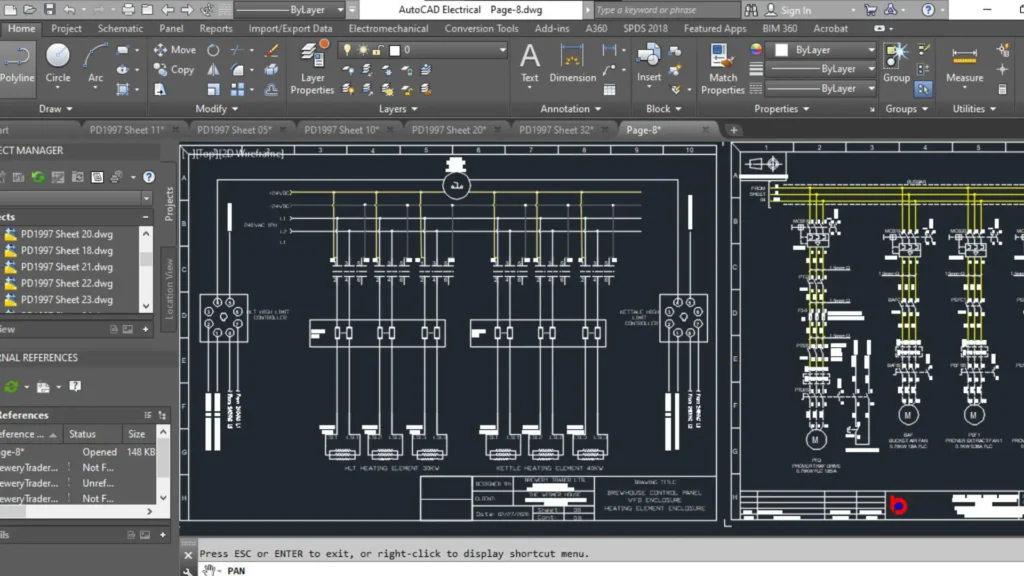Viewport: 1024px width, 576px height.
Task: Activate the Copy tool
Action: tap(178, 70)
